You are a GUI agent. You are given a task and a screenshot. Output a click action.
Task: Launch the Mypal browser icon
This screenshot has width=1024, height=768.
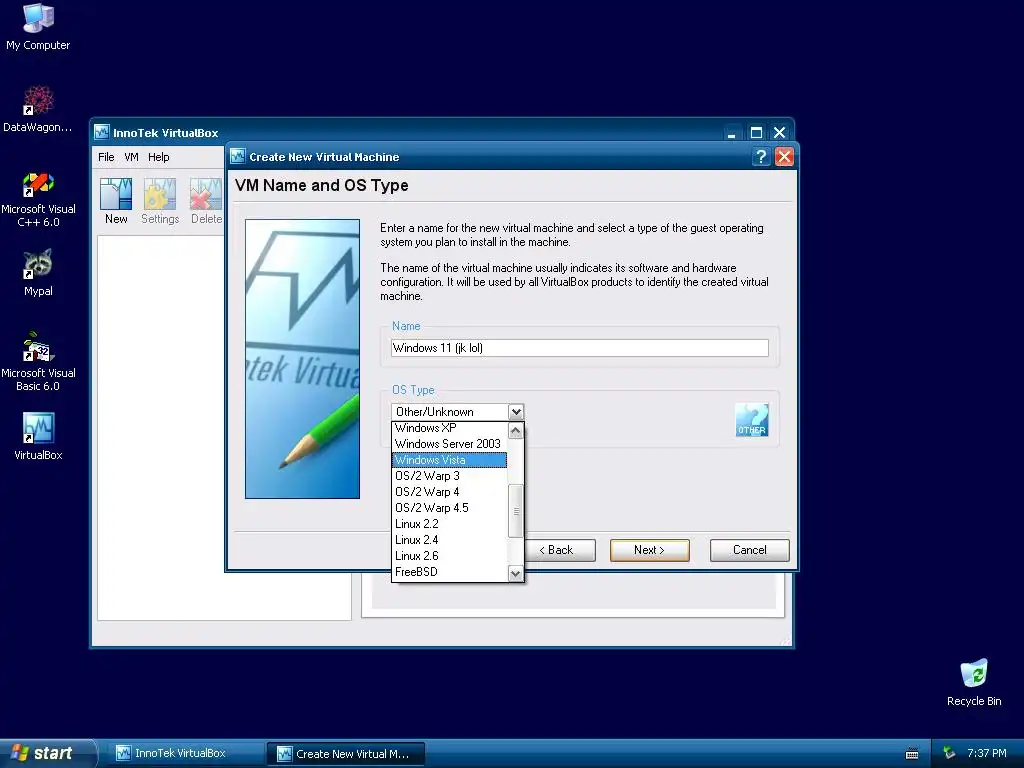38,273
